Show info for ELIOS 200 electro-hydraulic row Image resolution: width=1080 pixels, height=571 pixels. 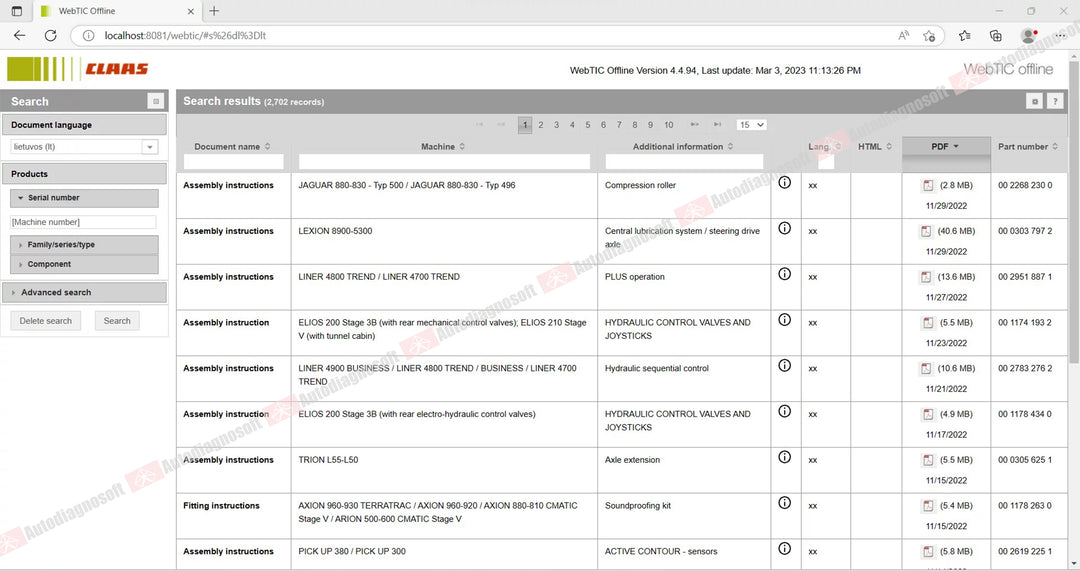785,411
